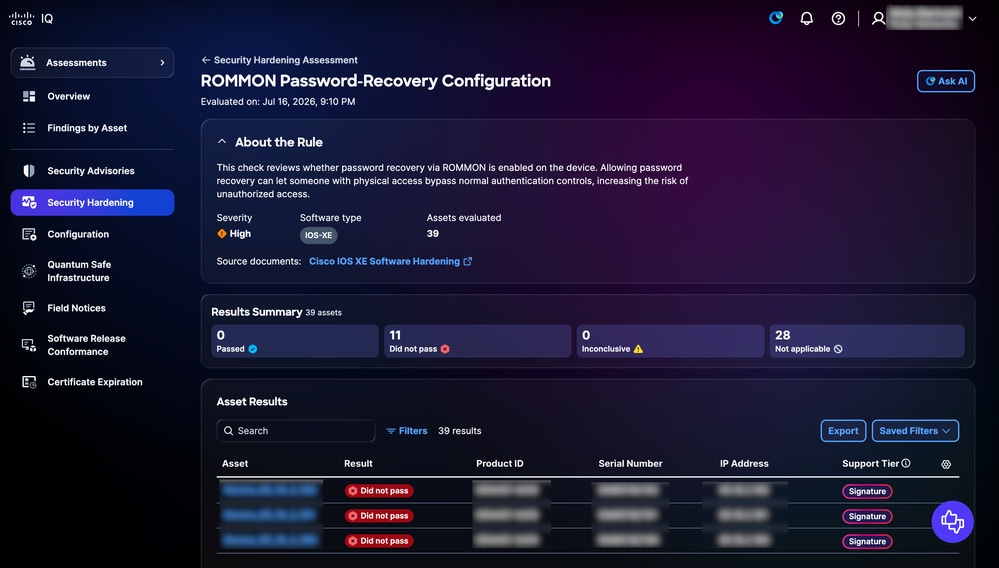The height and width of the screenshot is (568, 999).
Task: Click the help question mark icon
Action: coord(838,18)
